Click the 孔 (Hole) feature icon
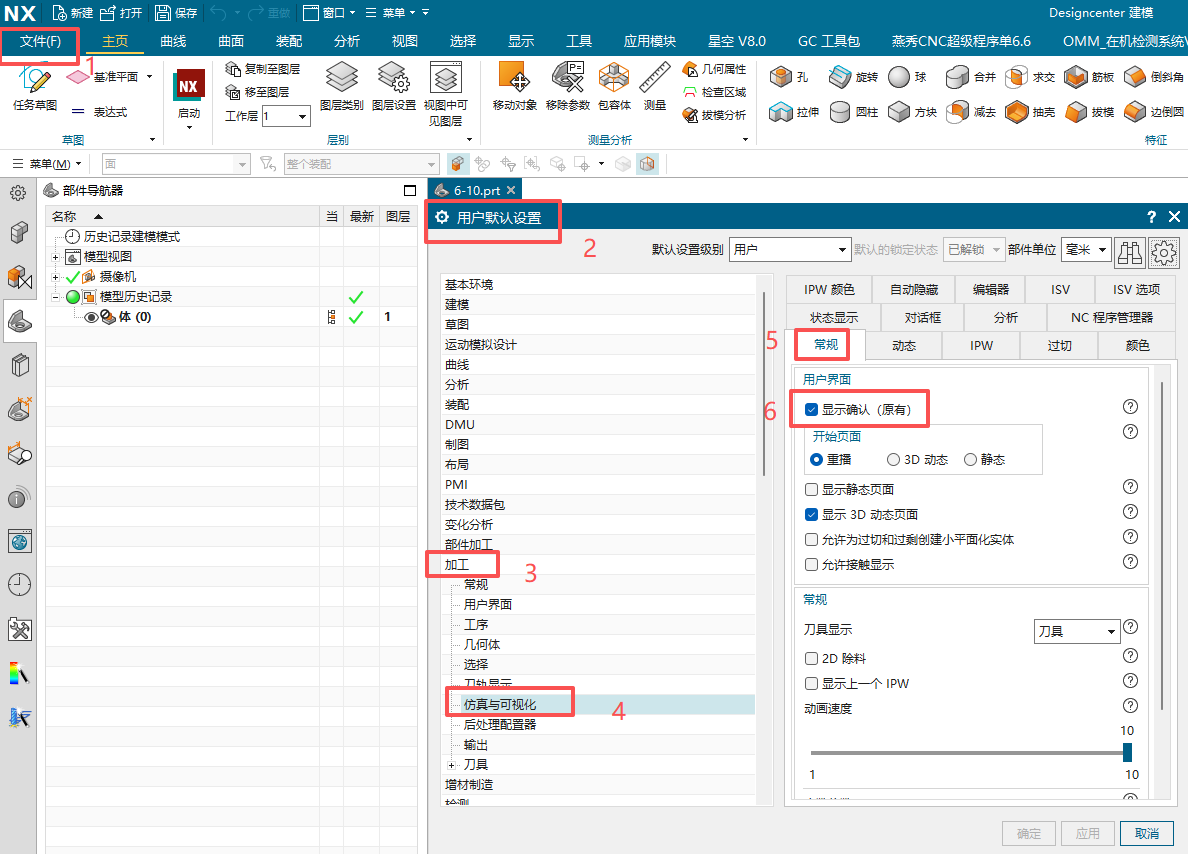The height and width of the screenshot is (854, 1188). [x=782, y=77]
